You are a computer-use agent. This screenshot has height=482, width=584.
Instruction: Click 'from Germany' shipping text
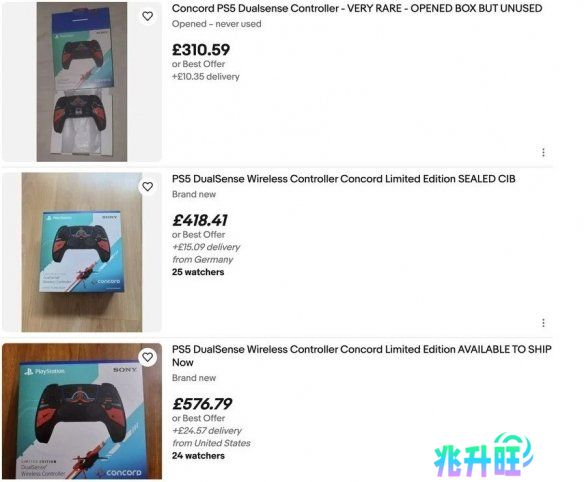click(x=202, y=260)
